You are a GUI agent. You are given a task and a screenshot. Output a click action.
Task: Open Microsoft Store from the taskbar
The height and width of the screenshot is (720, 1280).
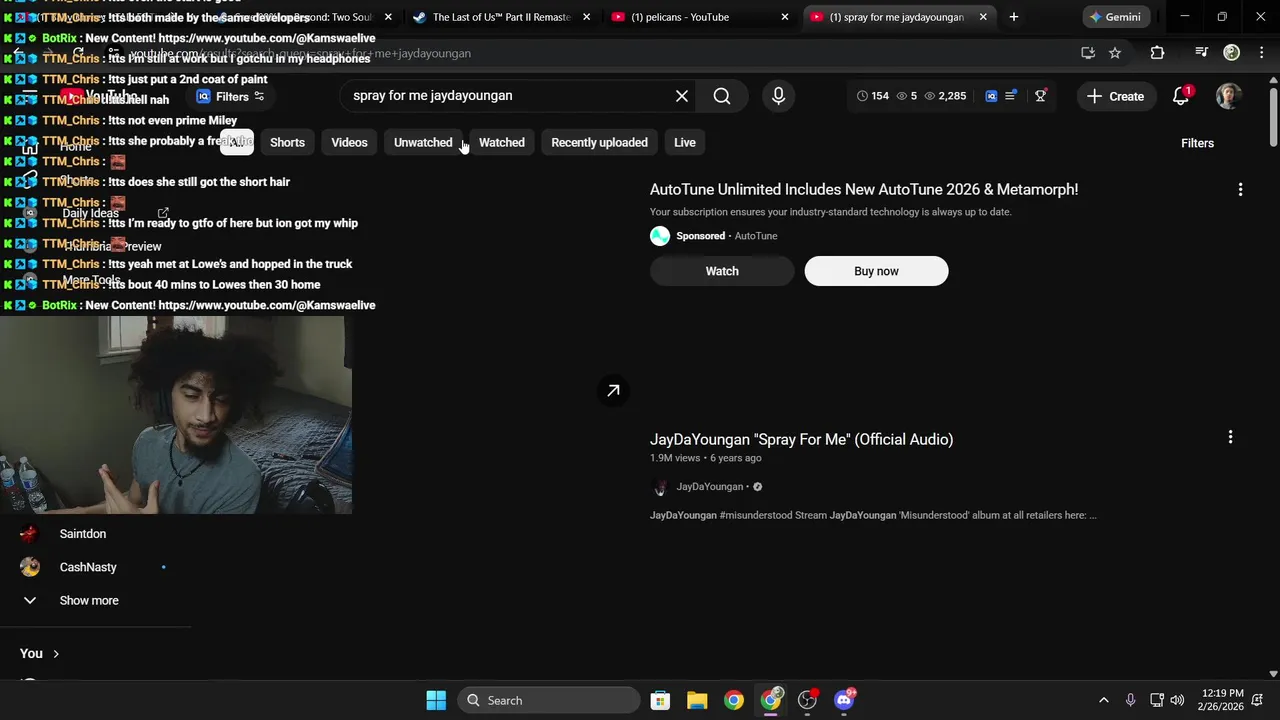pos(660,700)
